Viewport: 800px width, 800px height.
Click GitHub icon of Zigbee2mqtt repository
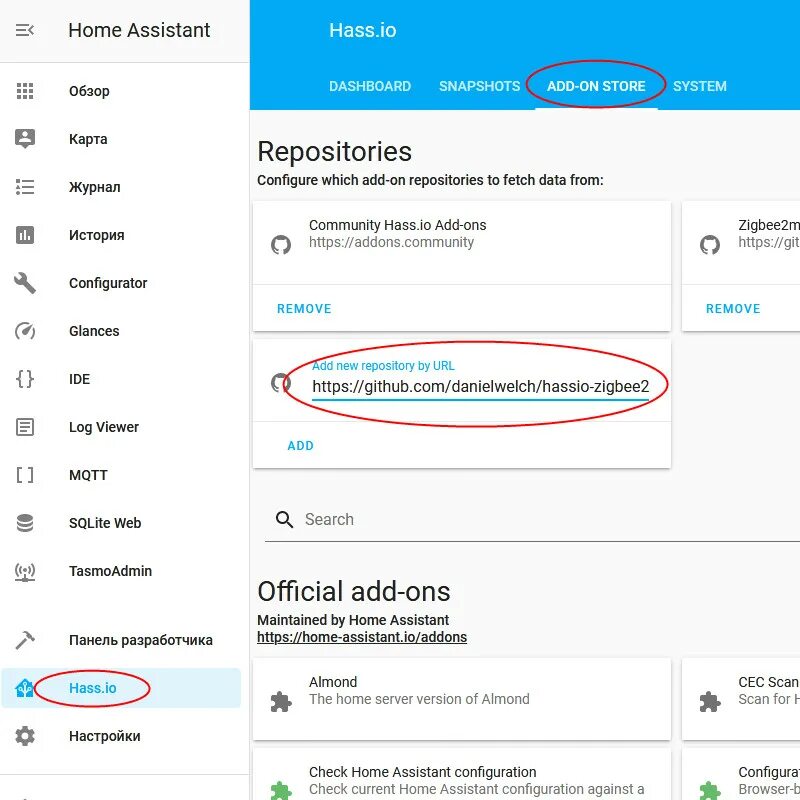pyautogui.click(x=710, y=245)
